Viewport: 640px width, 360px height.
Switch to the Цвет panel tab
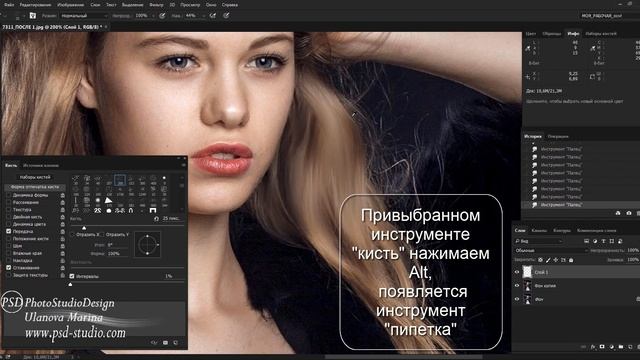point(531,33)
